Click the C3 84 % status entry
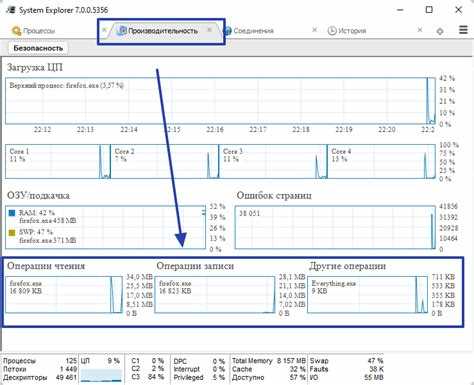Screen dimensions: 474x385 148,377
